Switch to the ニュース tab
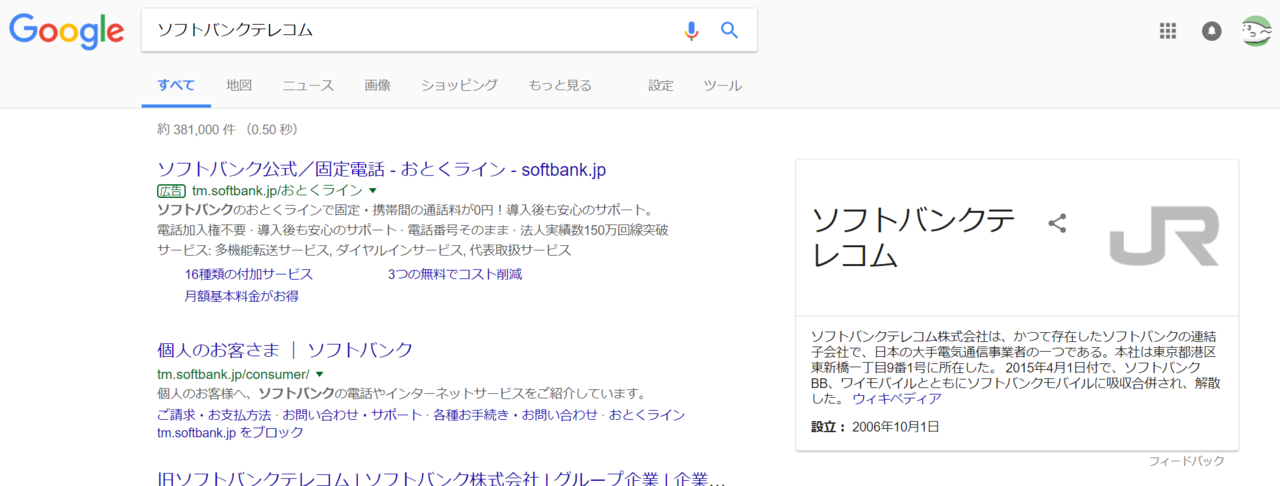The height and width of the screenshot is (486, 1280). click(308, 85)
